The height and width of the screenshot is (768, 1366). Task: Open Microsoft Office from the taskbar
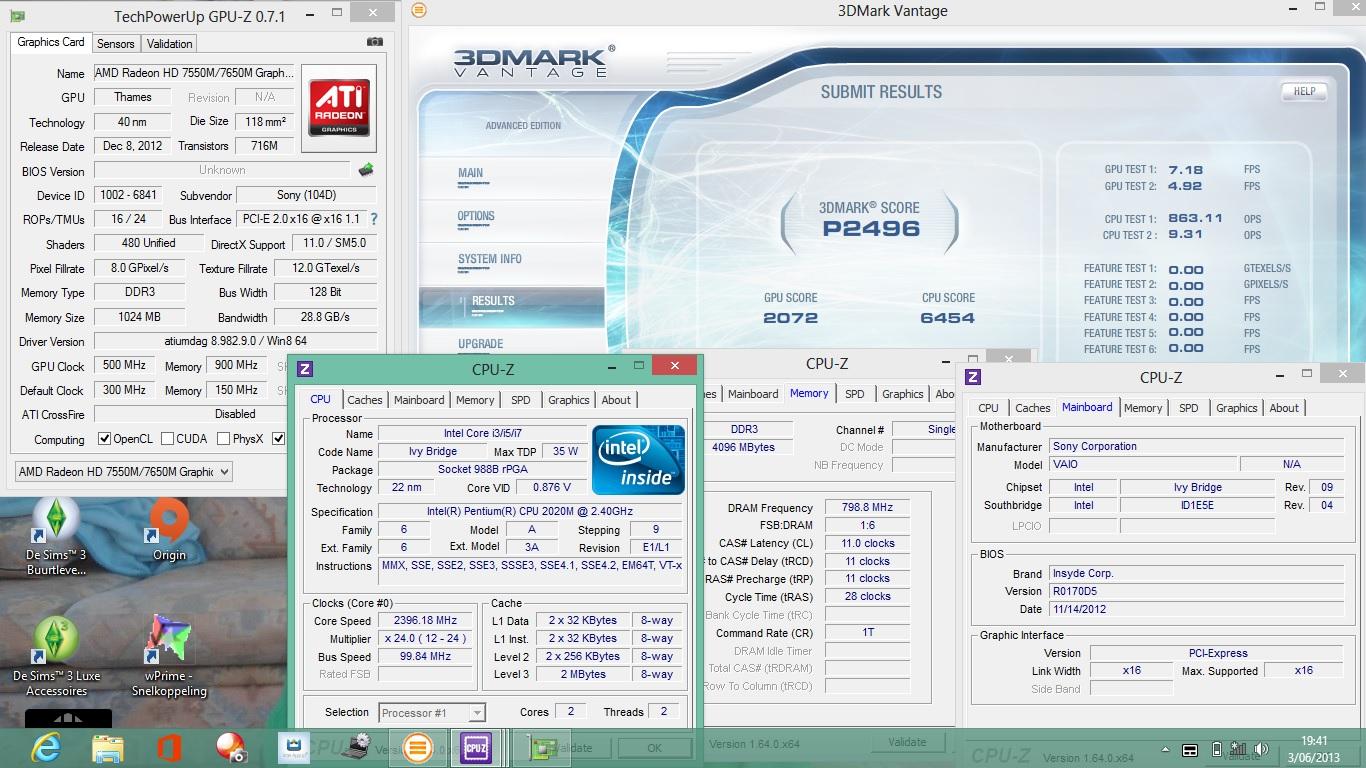pos(169,748)
